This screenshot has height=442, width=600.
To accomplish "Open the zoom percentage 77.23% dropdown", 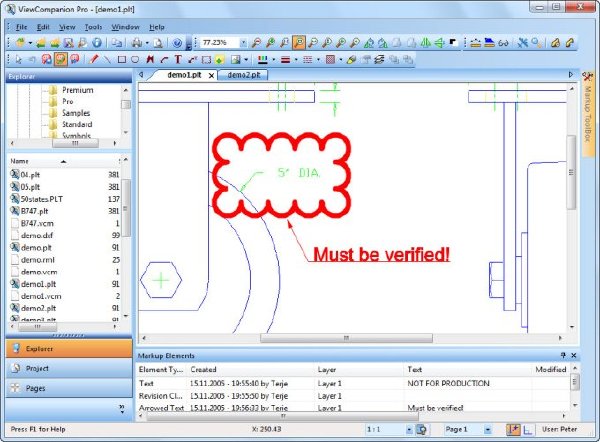I will pyautogui.click(x=243, y=43).
